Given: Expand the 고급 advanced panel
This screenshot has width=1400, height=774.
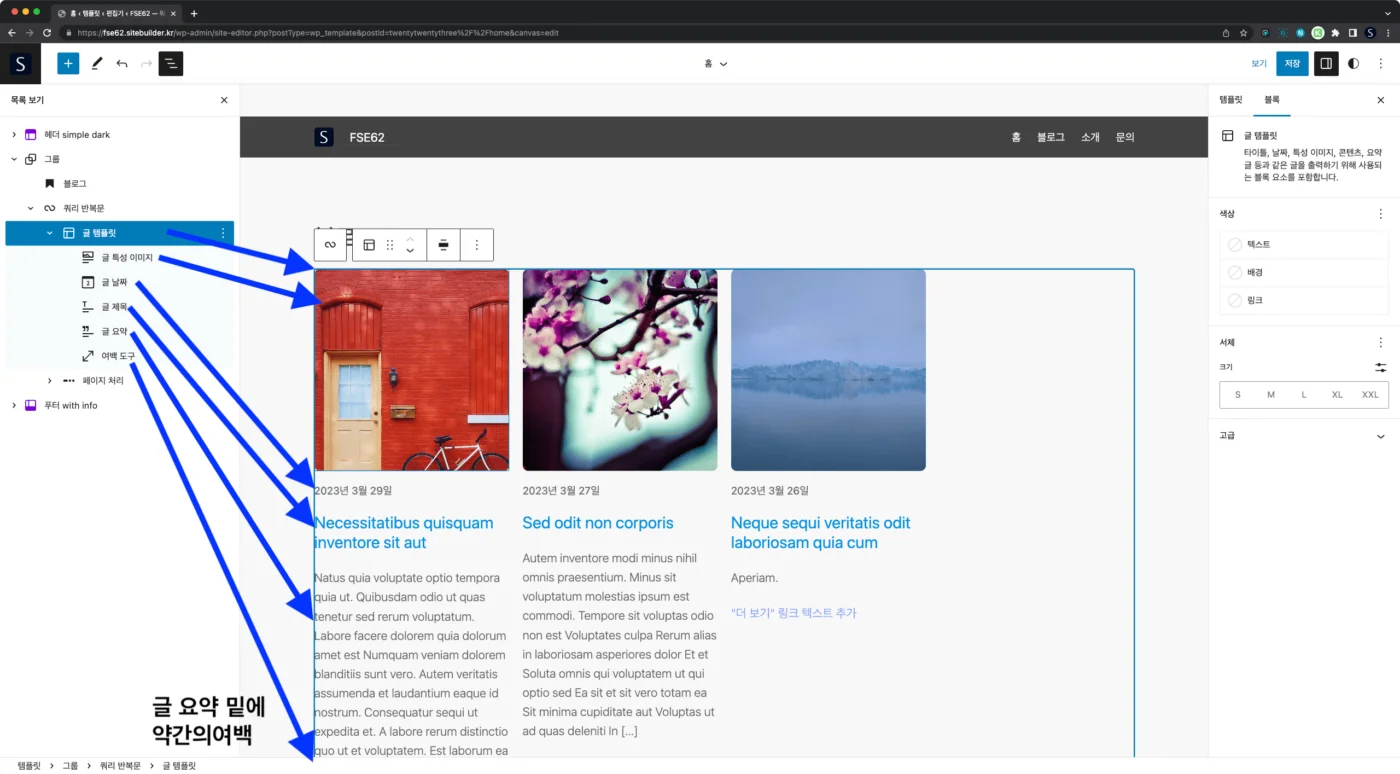Looking at the screenshot, I should 1304,436.
